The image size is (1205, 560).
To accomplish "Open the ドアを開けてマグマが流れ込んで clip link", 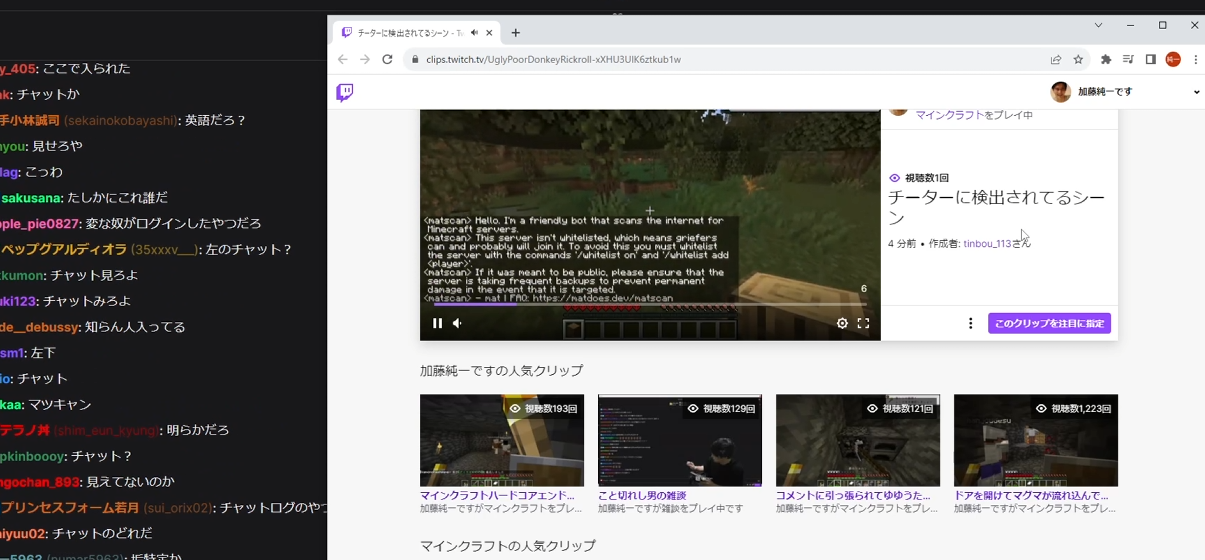I will [x=1031, y=495].
